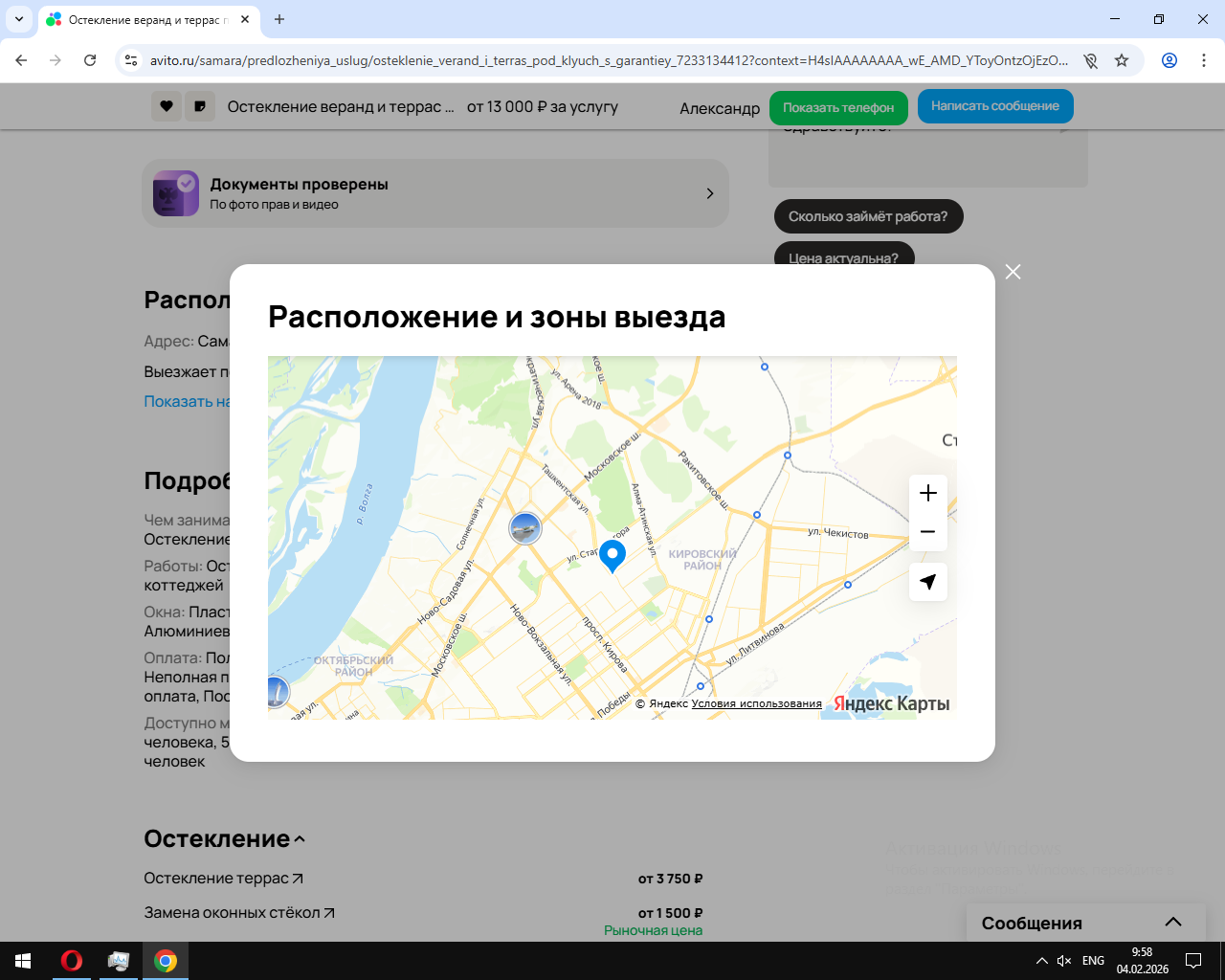Open Opera from the Windows taskbar
Viewport: 1225px width, 980px height.
[x=72, y=961]
